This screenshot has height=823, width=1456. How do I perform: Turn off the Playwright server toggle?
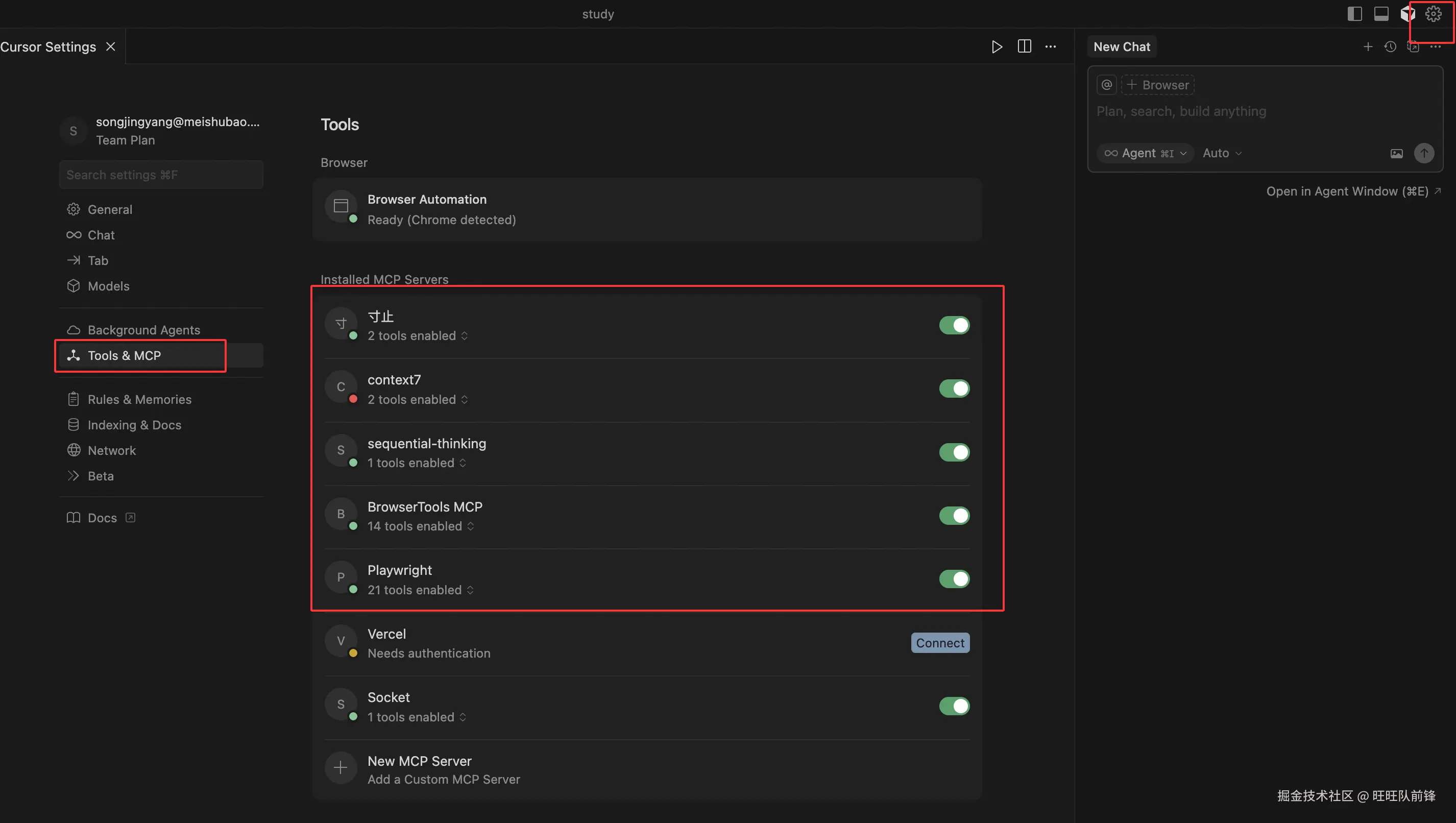pos(954,579)
